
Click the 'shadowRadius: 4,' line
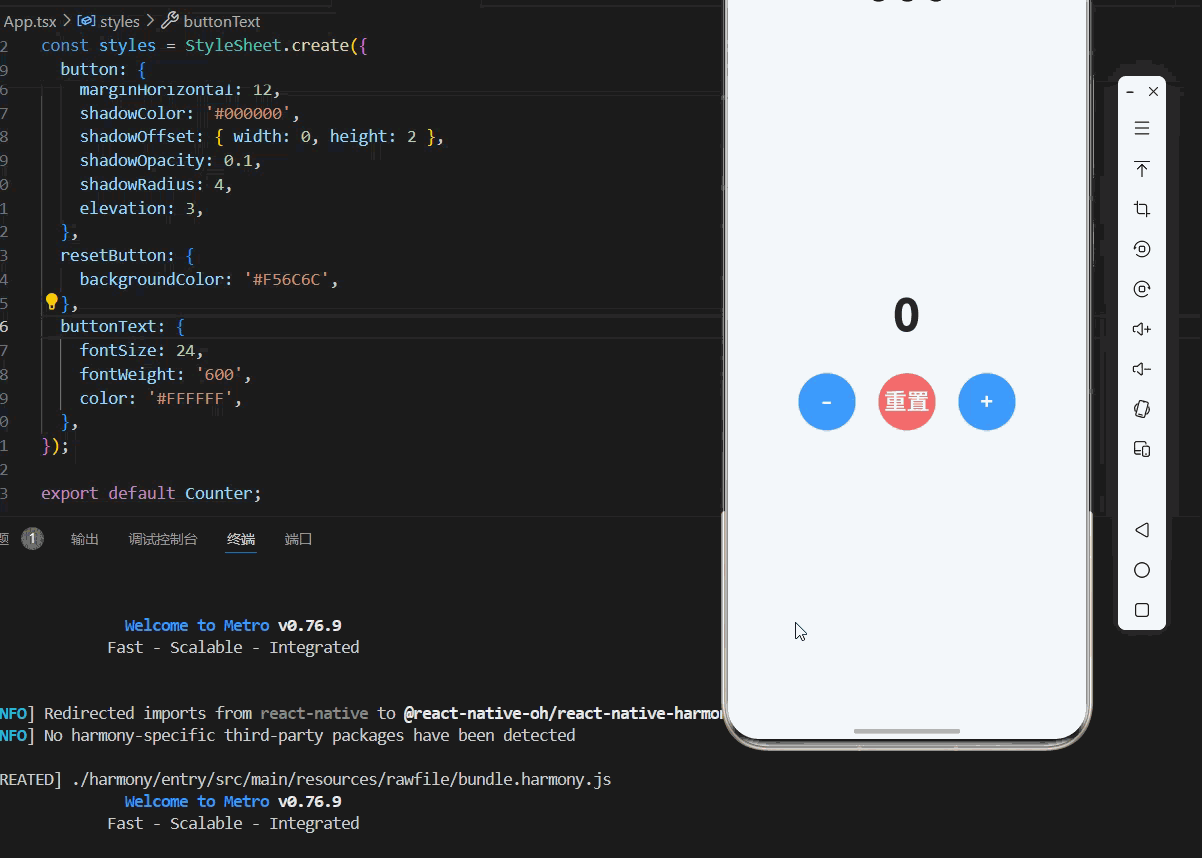[156, 184]
